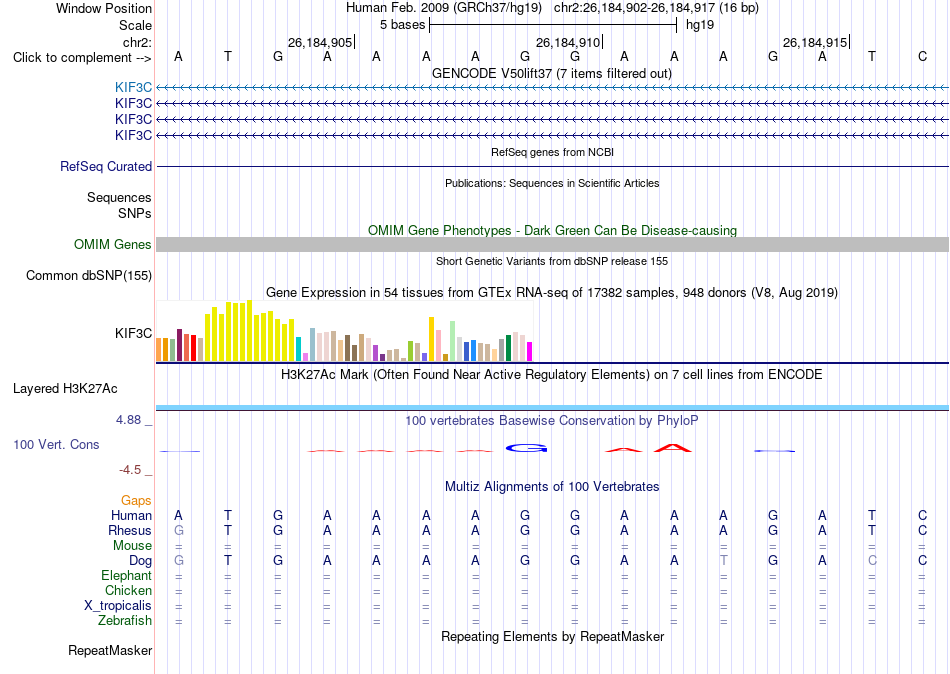Click the Layered H3K27Ac track label
Screen dimensions: 950x674
pos(65,389)
